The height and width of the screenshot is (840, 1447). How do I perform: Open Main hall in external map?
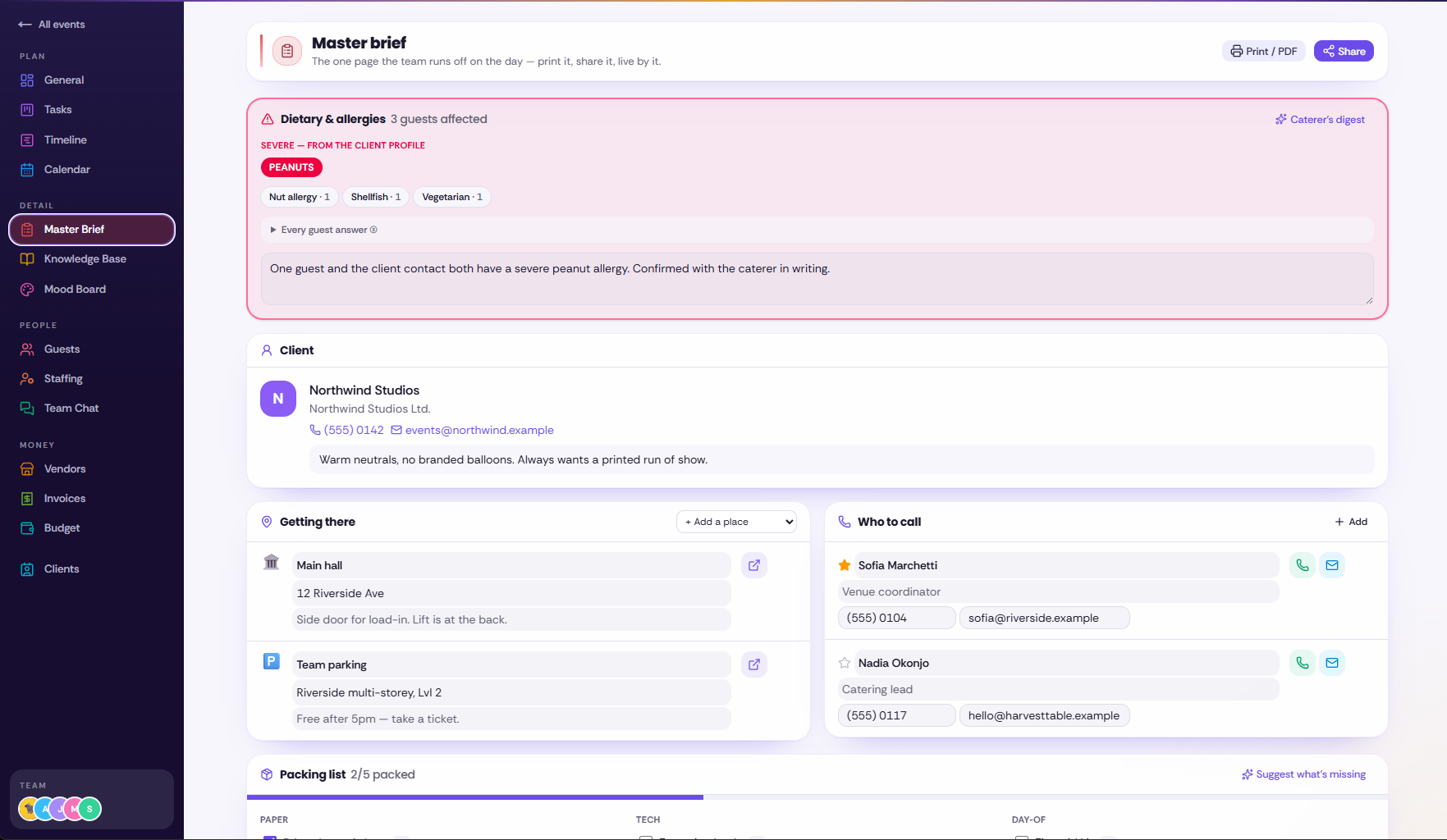[x=753, y=565]
